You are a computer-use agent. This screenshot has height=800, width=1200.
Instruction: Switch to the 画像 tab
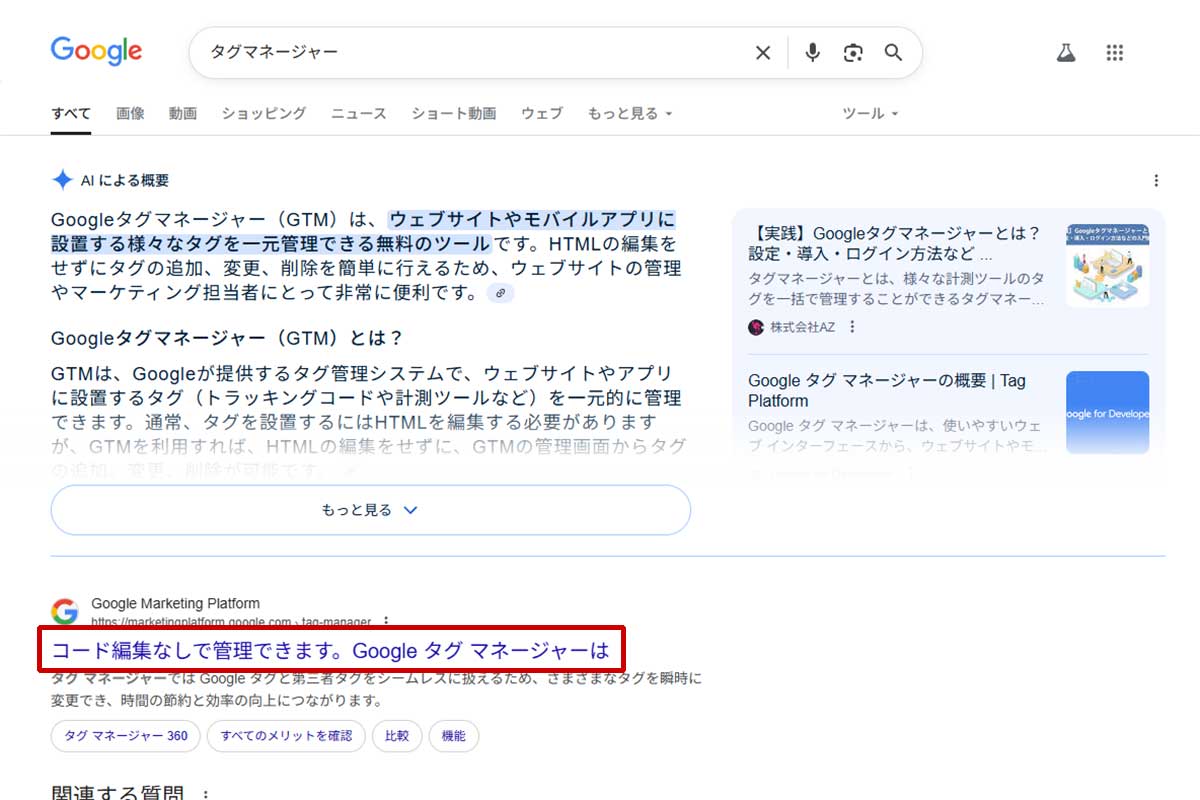(130, 114)
